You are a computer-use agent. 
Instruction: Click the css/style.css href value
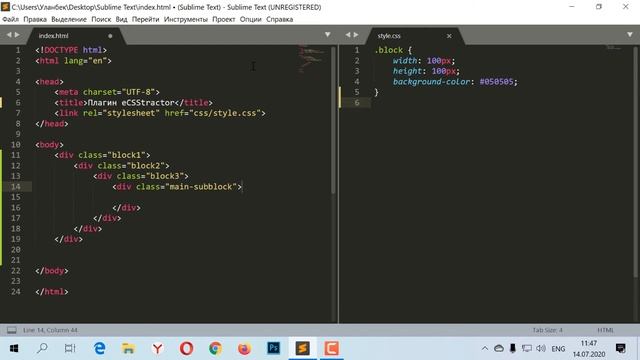tap(225, 113)
